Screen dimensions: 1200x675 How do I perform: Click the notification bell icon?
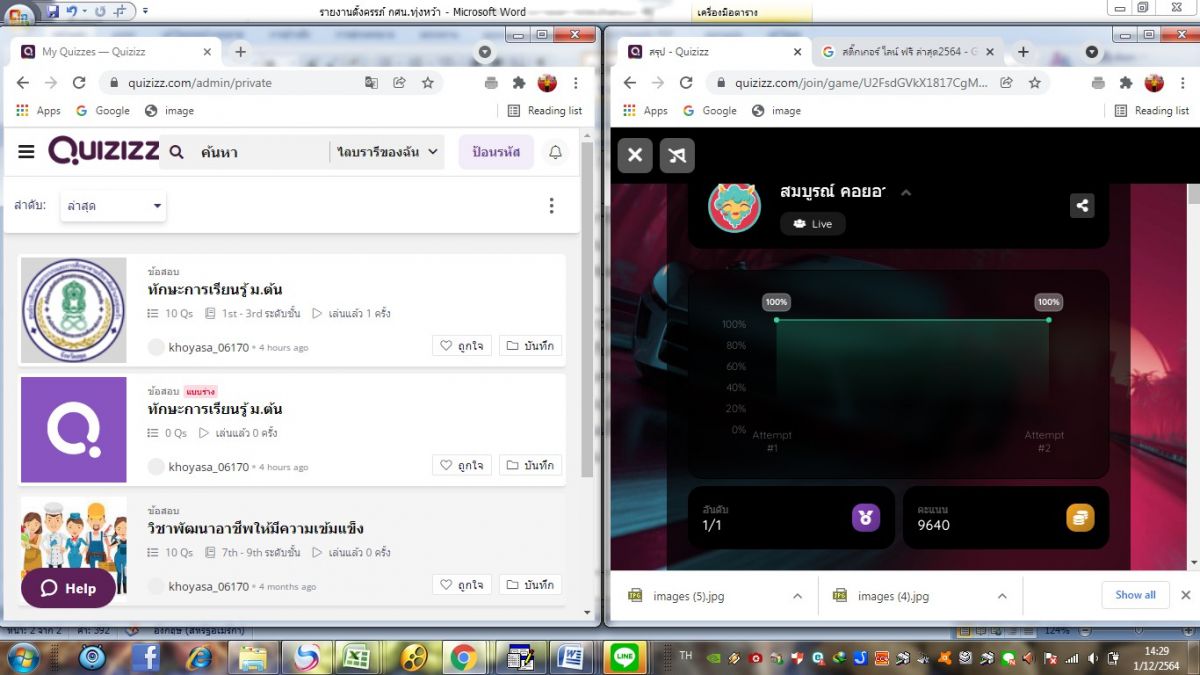(x=555, y=152)
